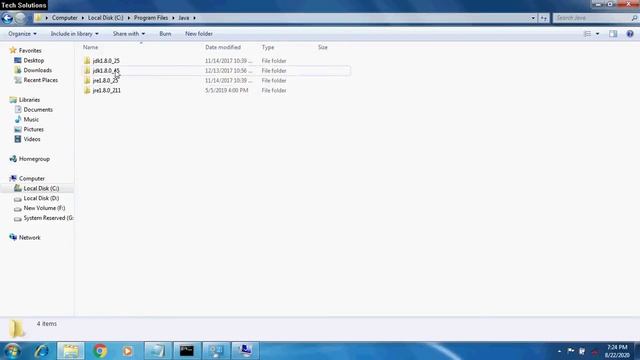The image size is (640, 360).
Task: Toggle the preview pane icon
Action: coord(613,34)
